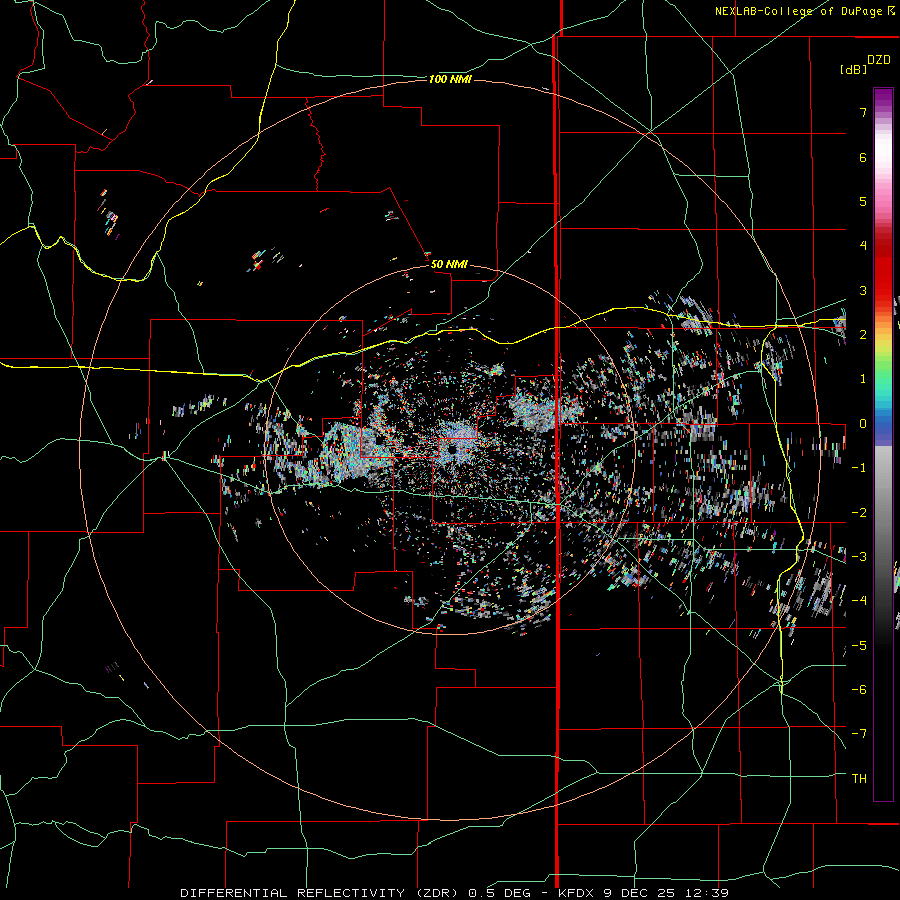This screenshot has height=900, width=900.
Task: Click the -2 label on the dB scale
Action: (859, 513)
